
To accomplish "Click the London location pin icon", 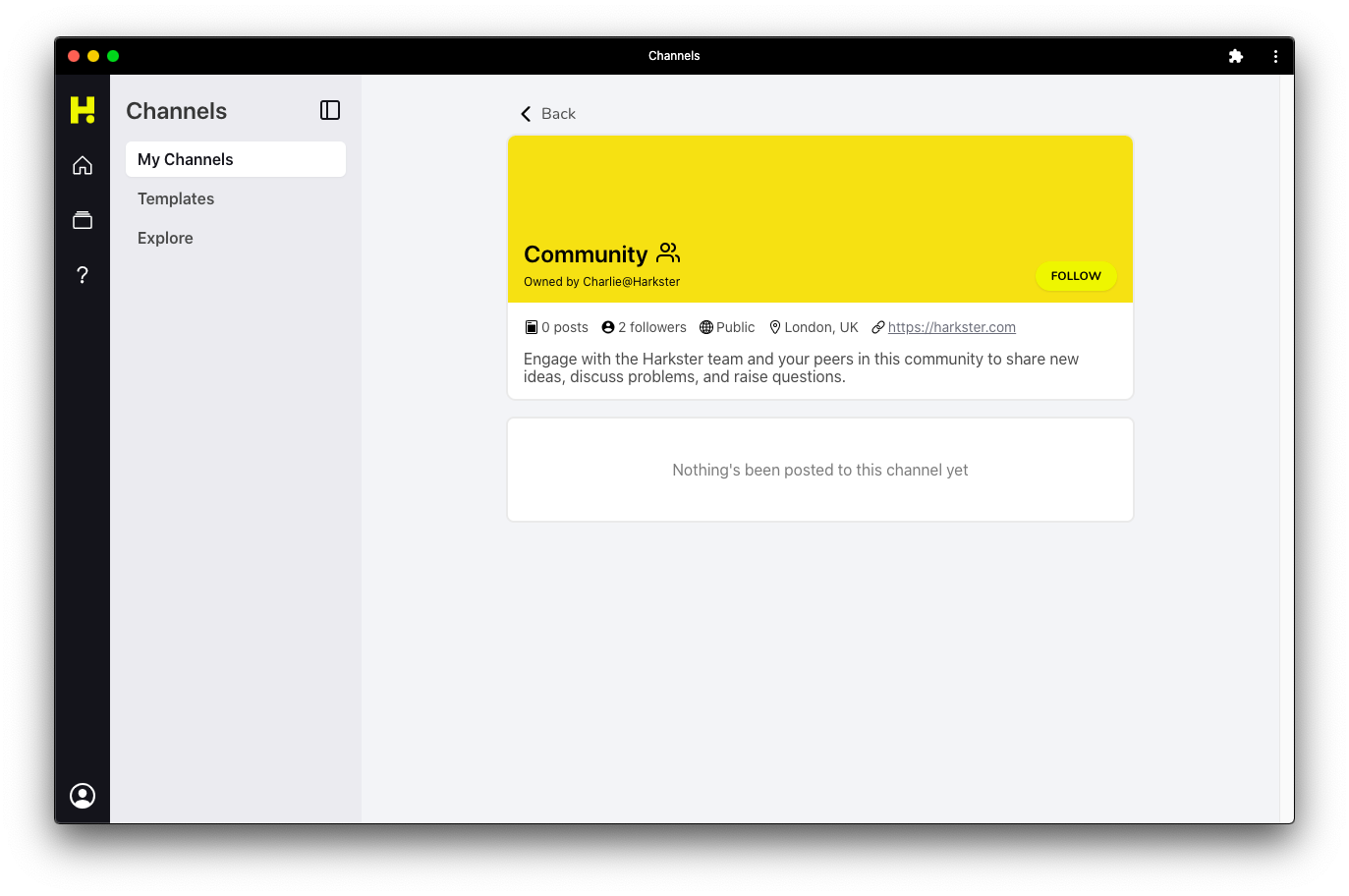I will click(x=775, y=327).
